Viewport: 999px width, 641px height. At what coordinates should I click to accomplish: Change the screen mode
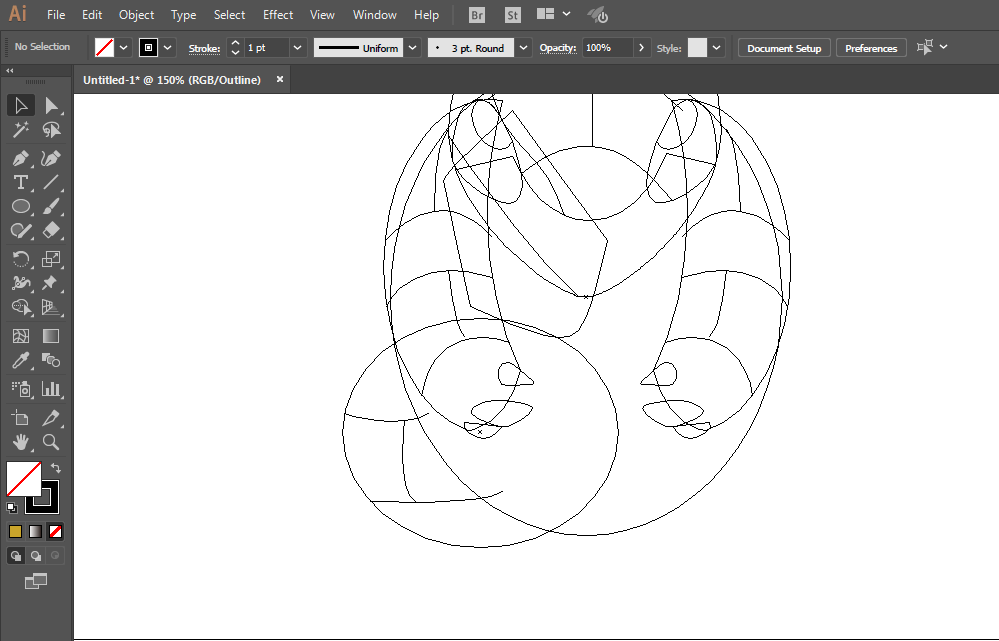[x=36, y=581]
